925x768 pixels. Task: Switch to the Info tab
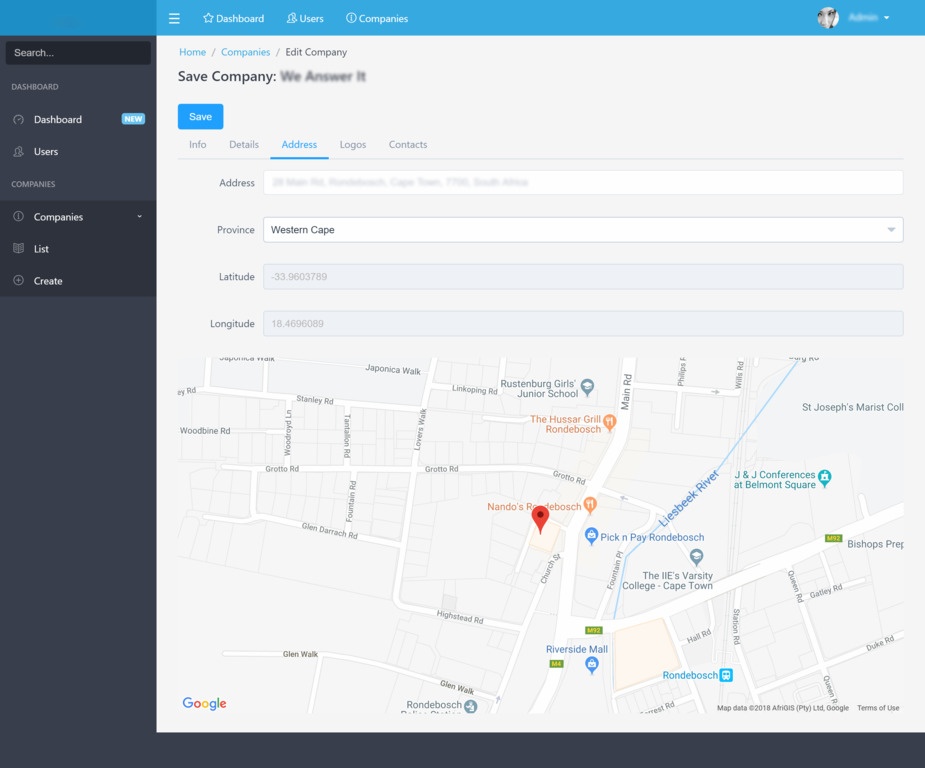point(198,145)
